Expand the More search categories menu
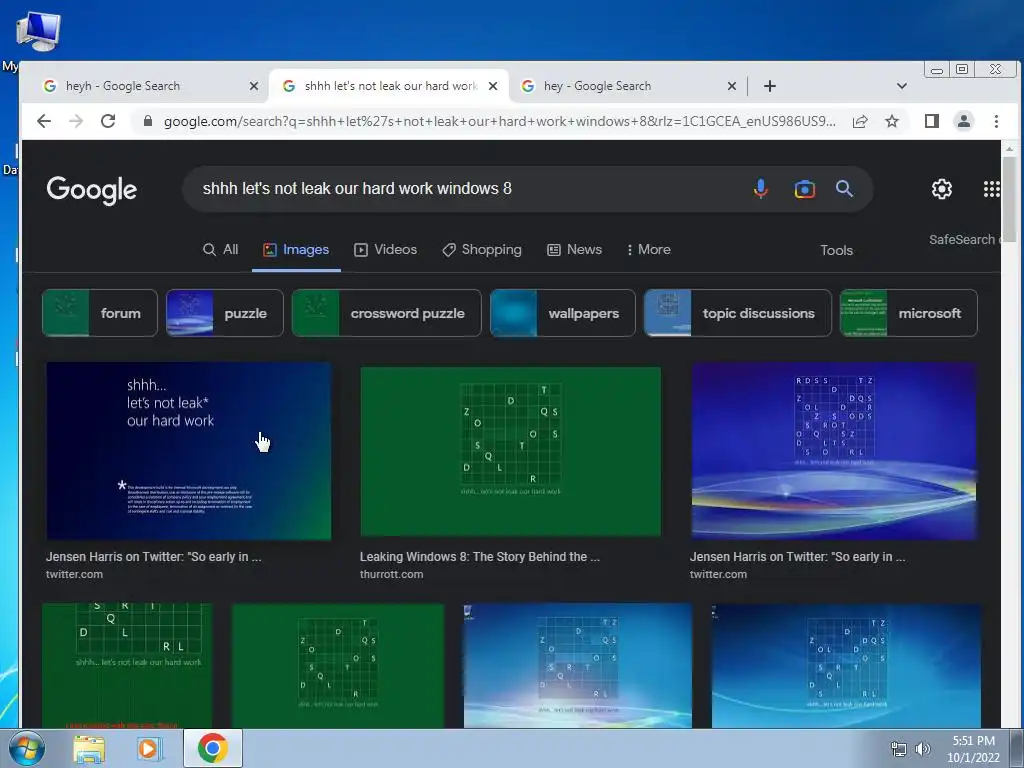 click(648, 249)
